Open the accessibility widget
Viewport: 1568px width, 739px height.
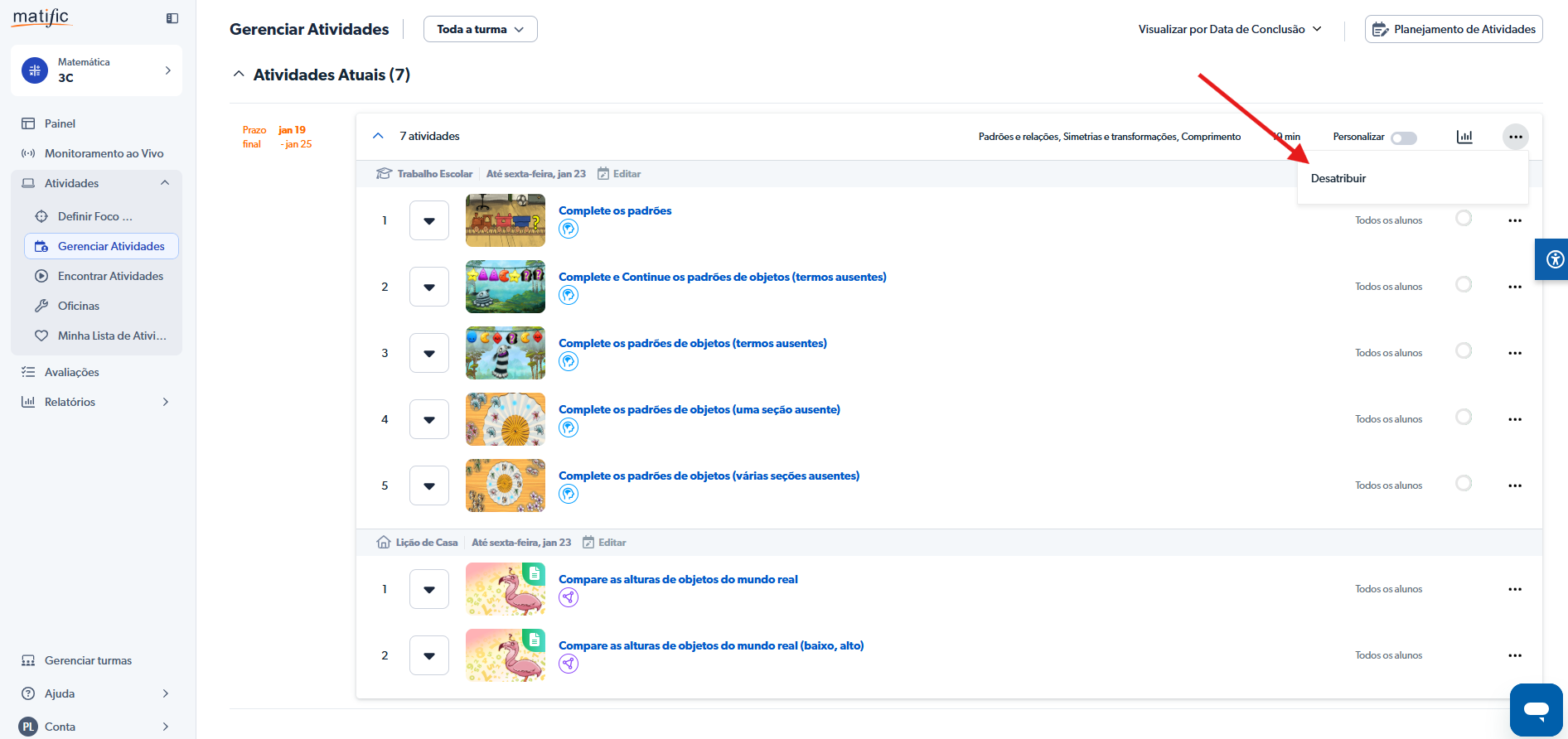coord(1554,259)
